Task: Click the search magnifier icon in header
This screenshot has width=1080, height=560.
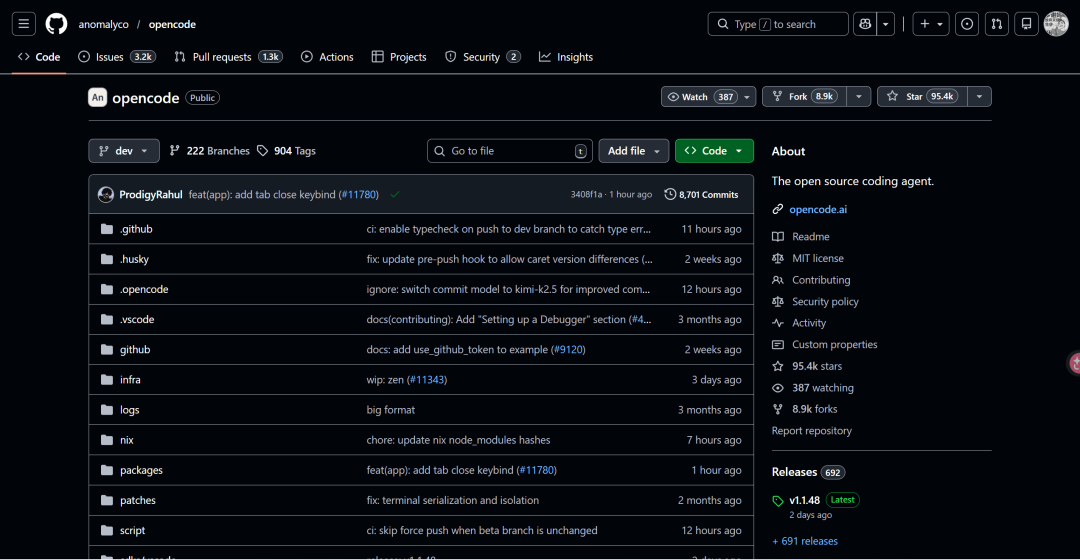Action: pyautogui.click(x=723, y=24)
